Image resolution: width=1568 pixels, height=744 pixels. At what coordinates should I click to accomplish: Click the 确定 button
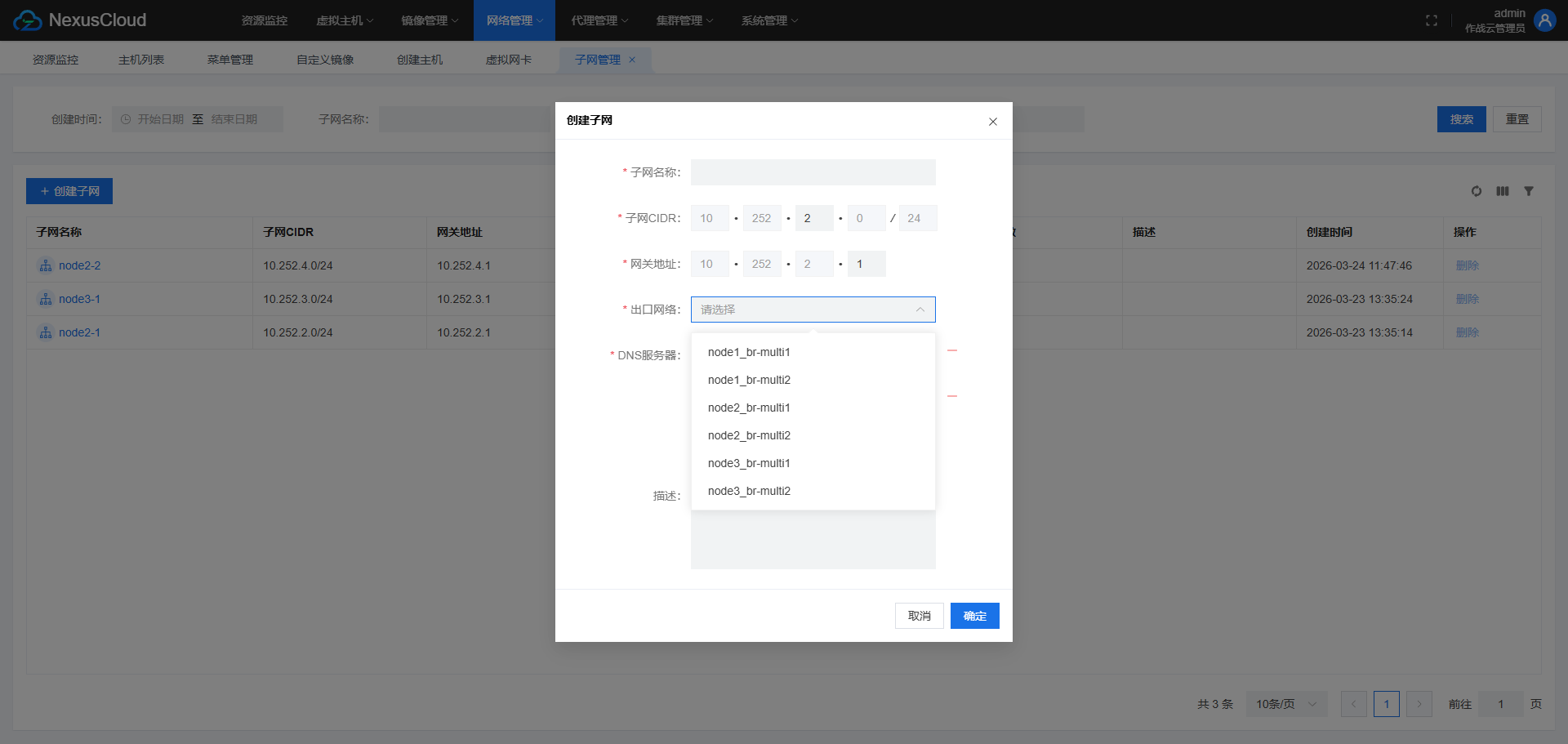click(974, 616)
